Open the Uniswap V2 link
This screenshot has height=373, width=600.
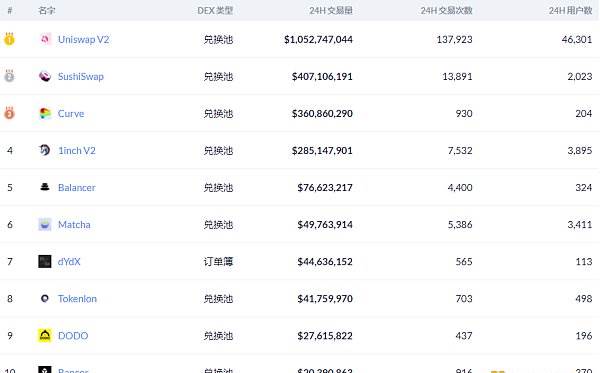(83, 39)
